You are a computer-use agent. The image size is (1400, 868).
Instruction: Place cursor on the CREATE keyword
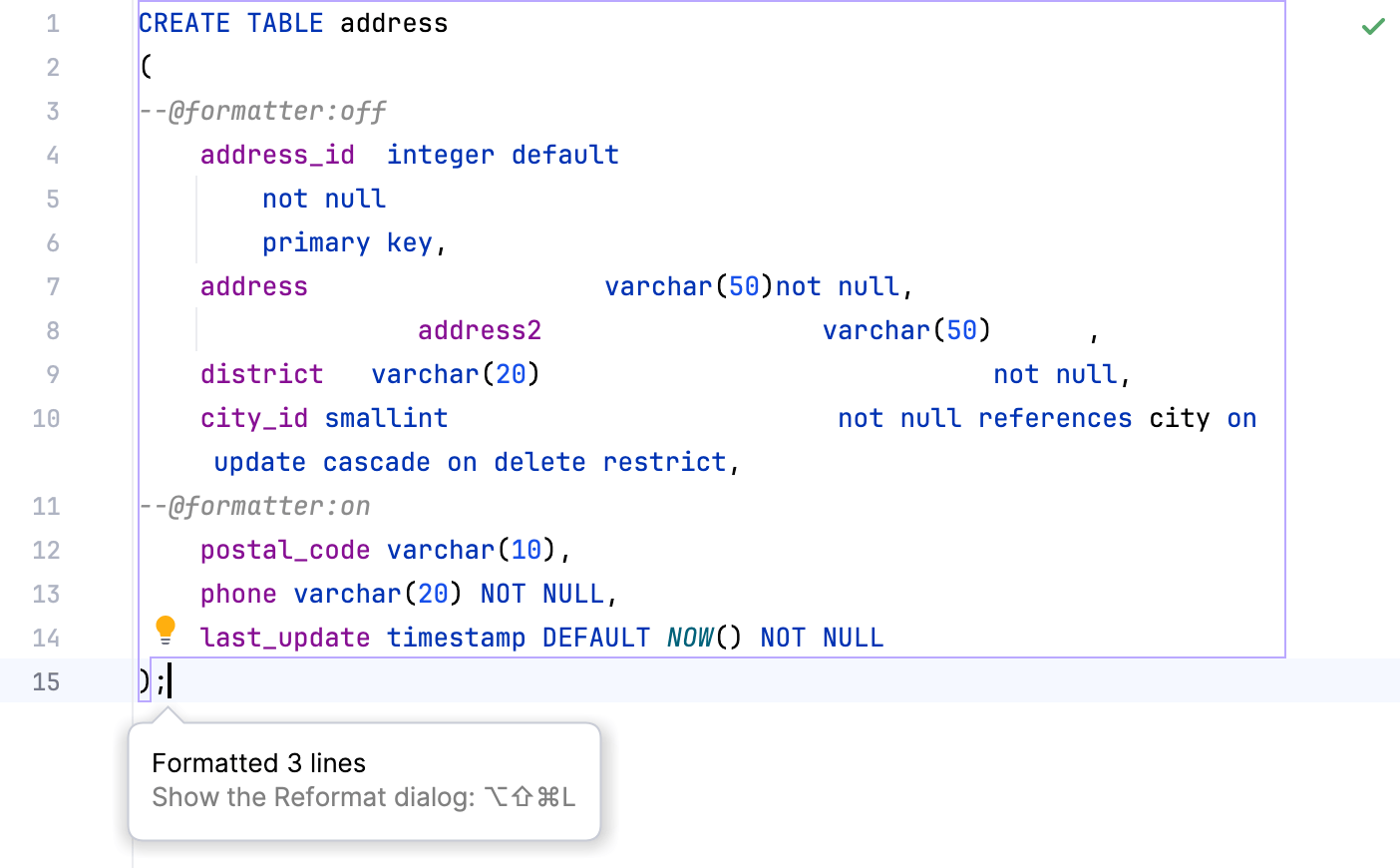tap(184, 22)
